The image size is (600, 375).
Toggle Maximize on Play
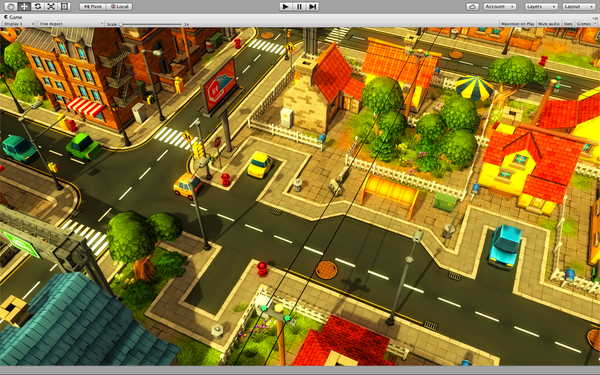(x=517, y=24)
